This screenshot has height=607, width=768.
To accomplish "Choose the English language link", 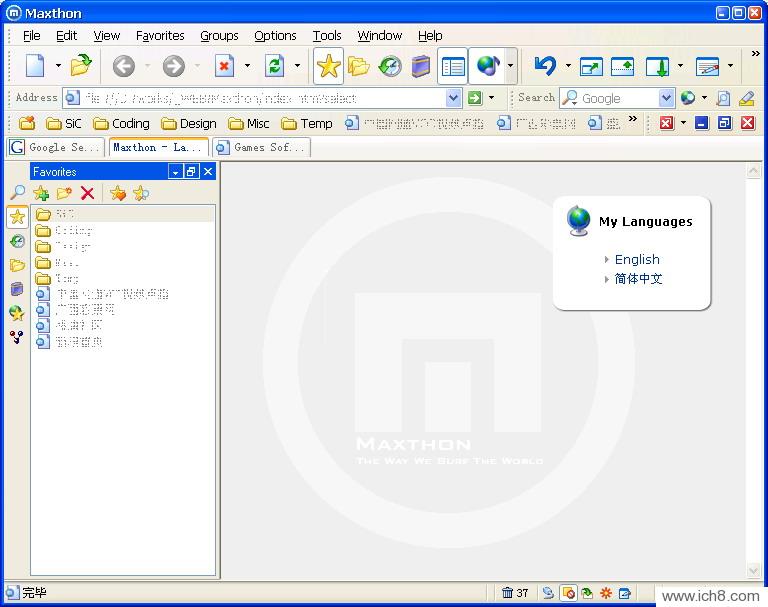I will tap(637, 259).
